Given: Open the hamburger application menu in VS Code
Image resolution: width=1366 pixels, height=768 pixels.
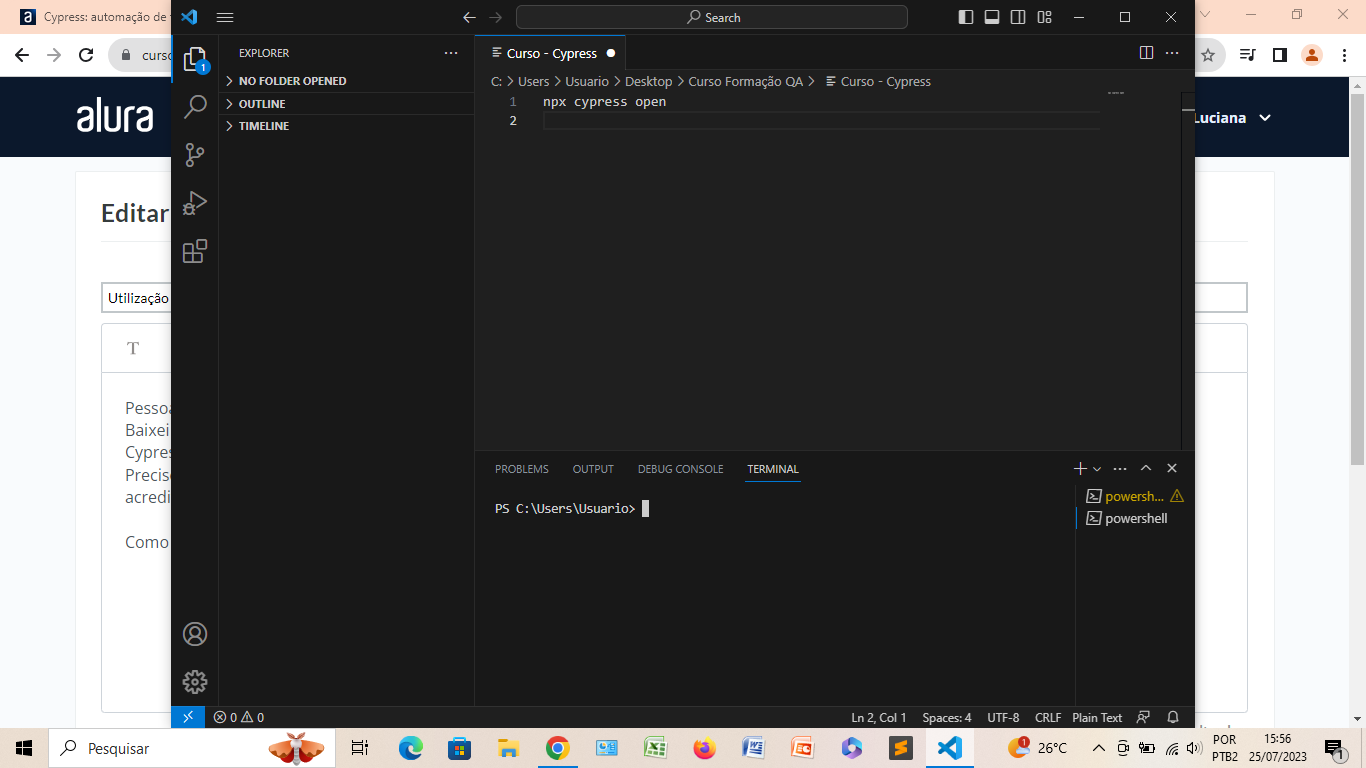Looking at the screenshot, I should point(225,17).
